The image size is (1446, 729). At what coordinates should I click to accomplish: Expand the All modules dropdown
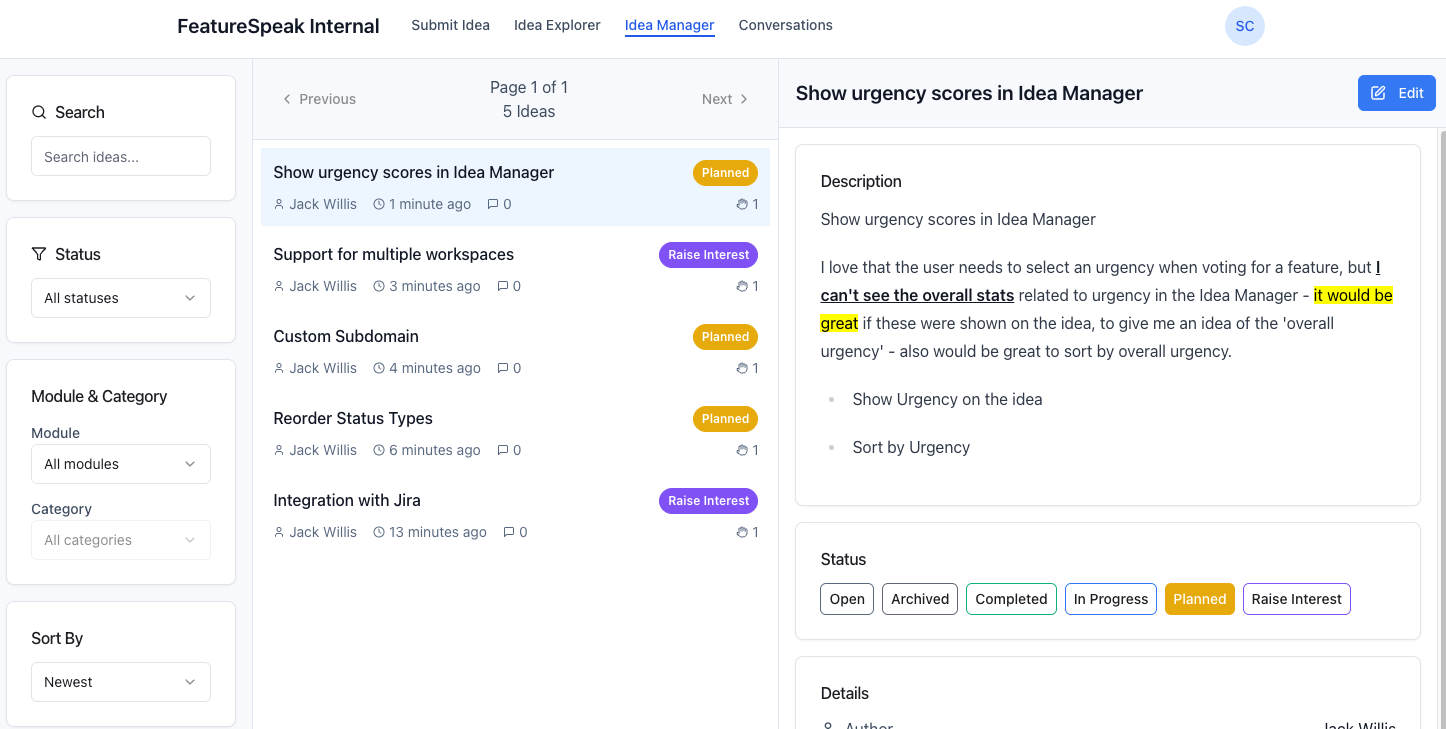pos(121,464)
